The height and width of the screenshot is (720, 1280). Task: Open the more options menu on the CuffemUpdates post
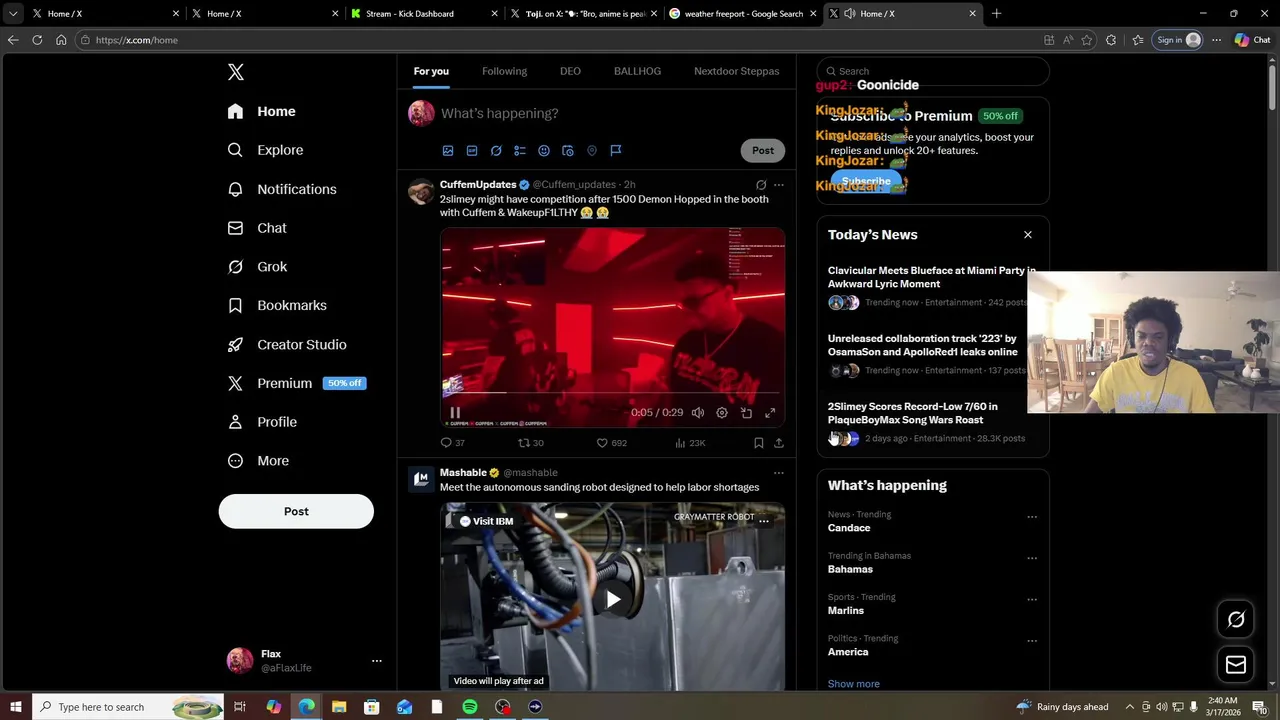tap(779, 185)
